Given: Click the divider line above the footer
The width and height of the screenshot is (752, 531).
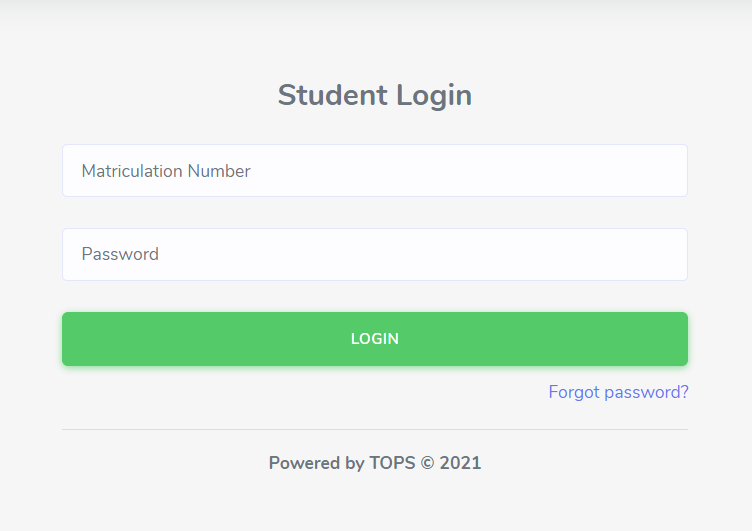Looking at the screenshot, I should 374,429.
